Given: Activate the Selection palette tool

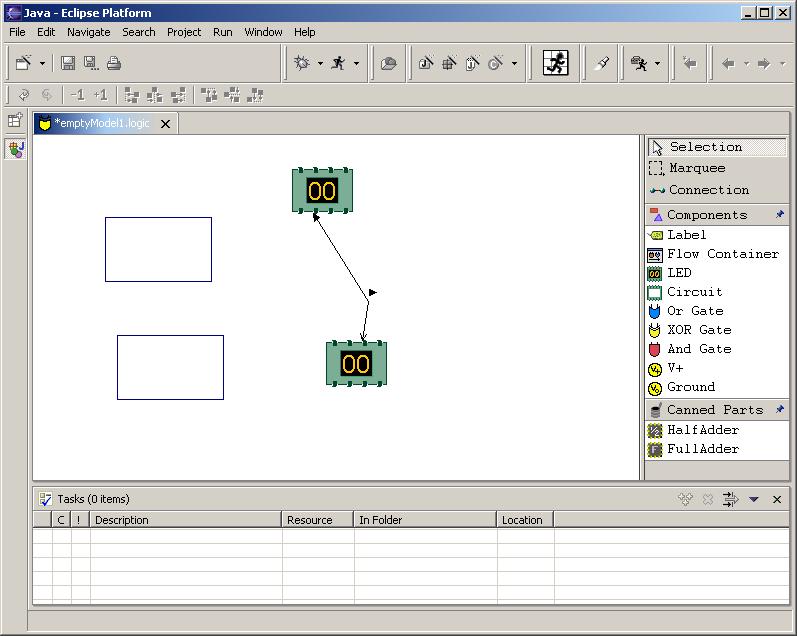Looking at the screenshot, I should 717,147.
